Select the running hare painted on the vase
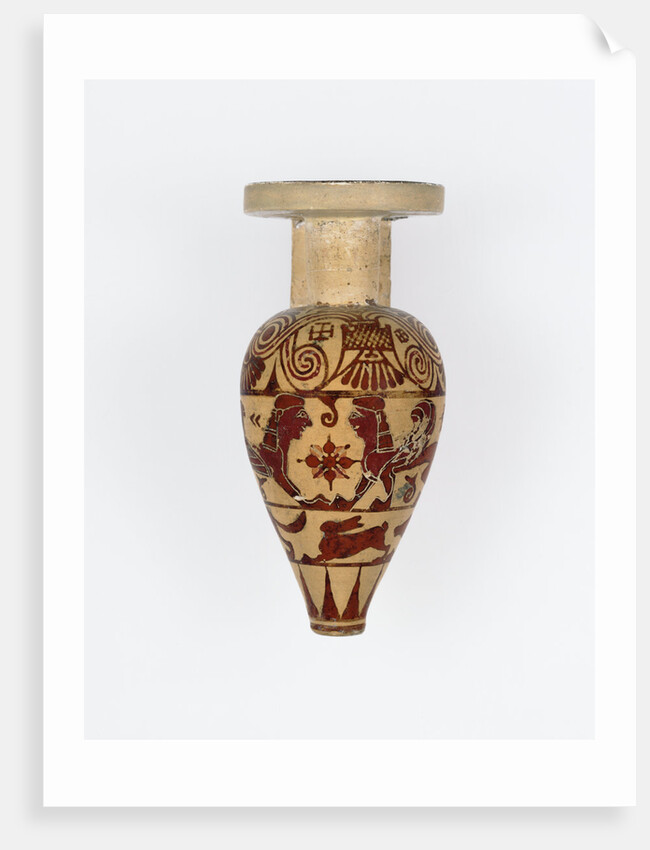The image size is (650, 850). [353, 539]
